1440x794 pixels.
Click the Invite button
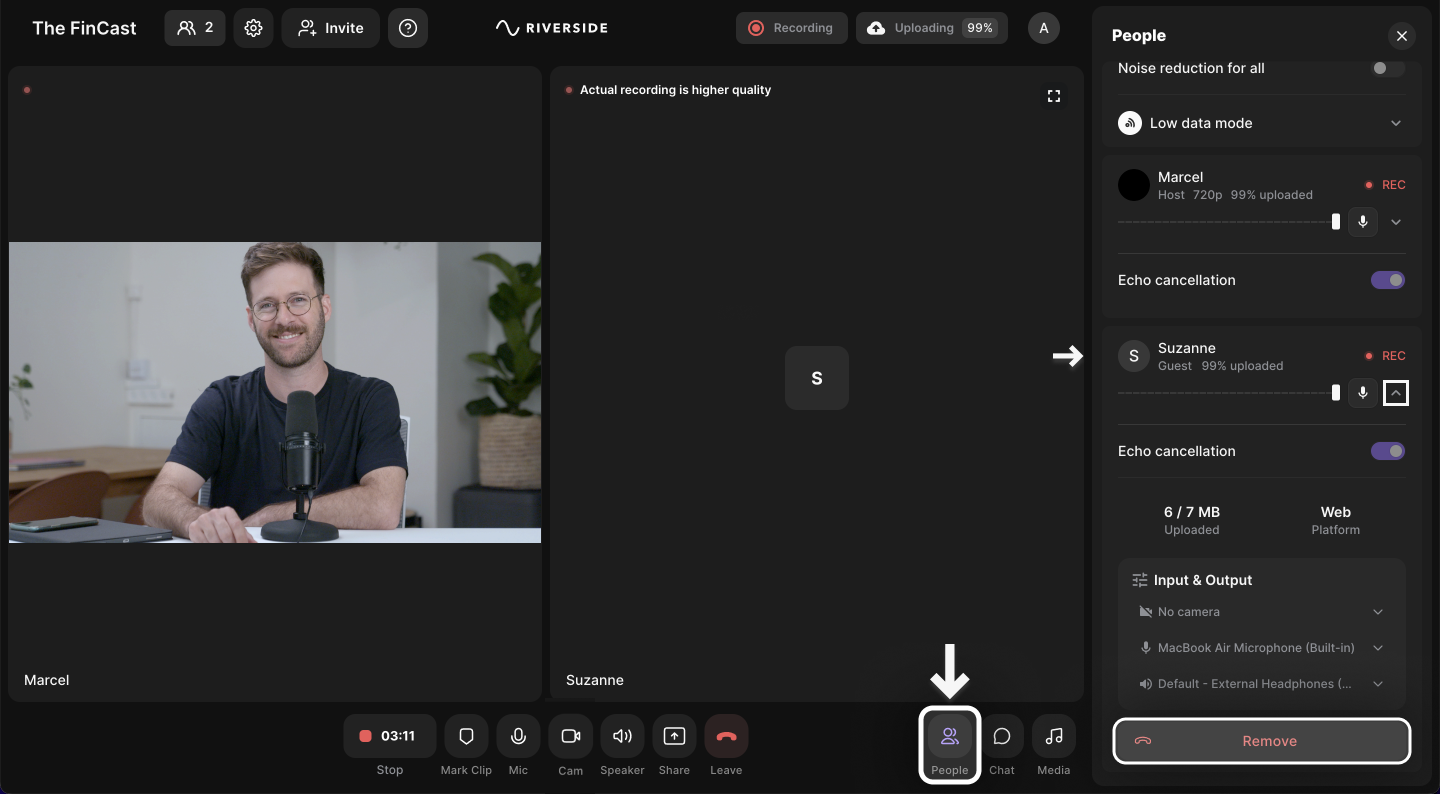[330, 28]
